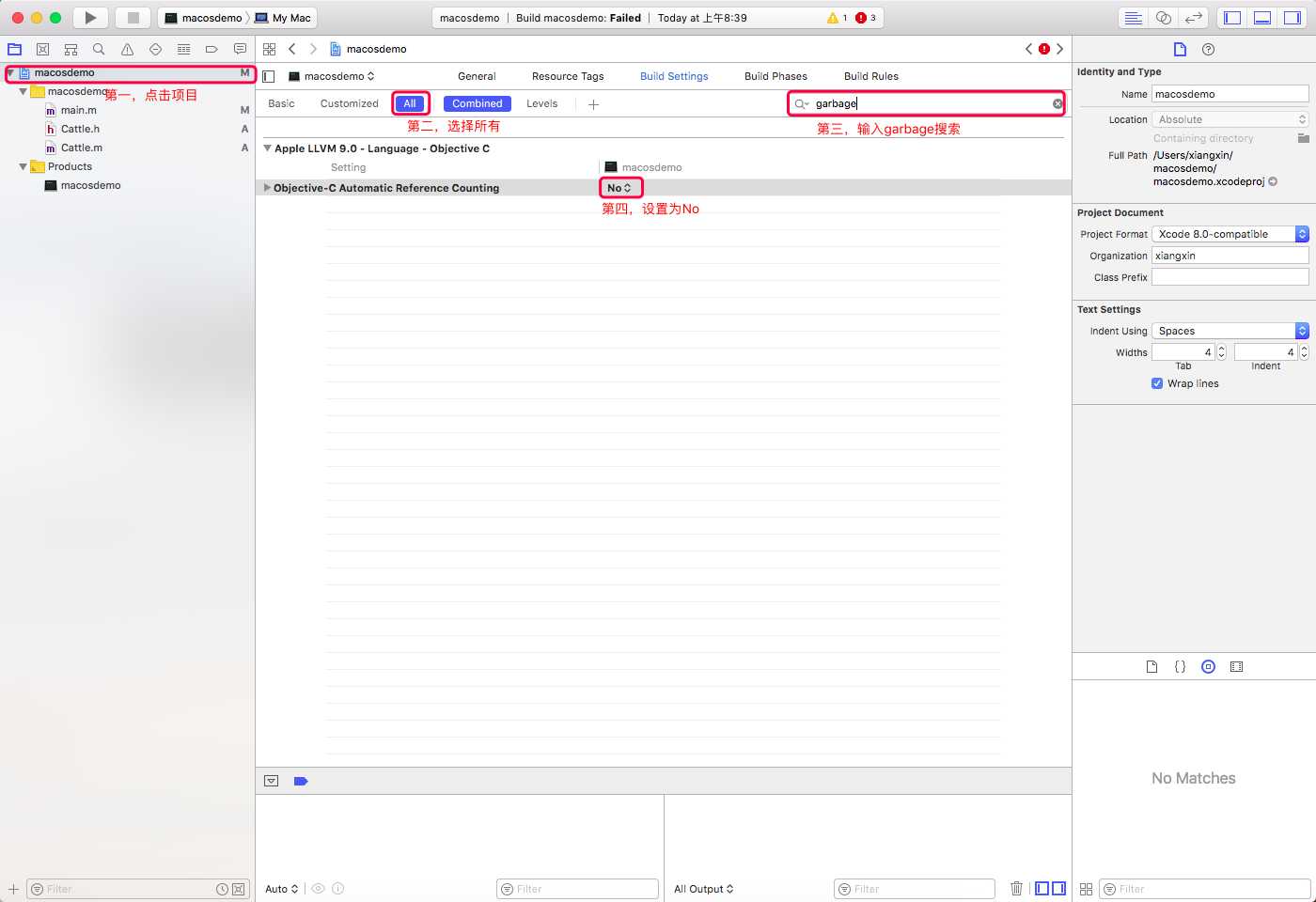Toggle the Wrap lines checkbox
1316x902 pixels.
(x=1157, y=383)
